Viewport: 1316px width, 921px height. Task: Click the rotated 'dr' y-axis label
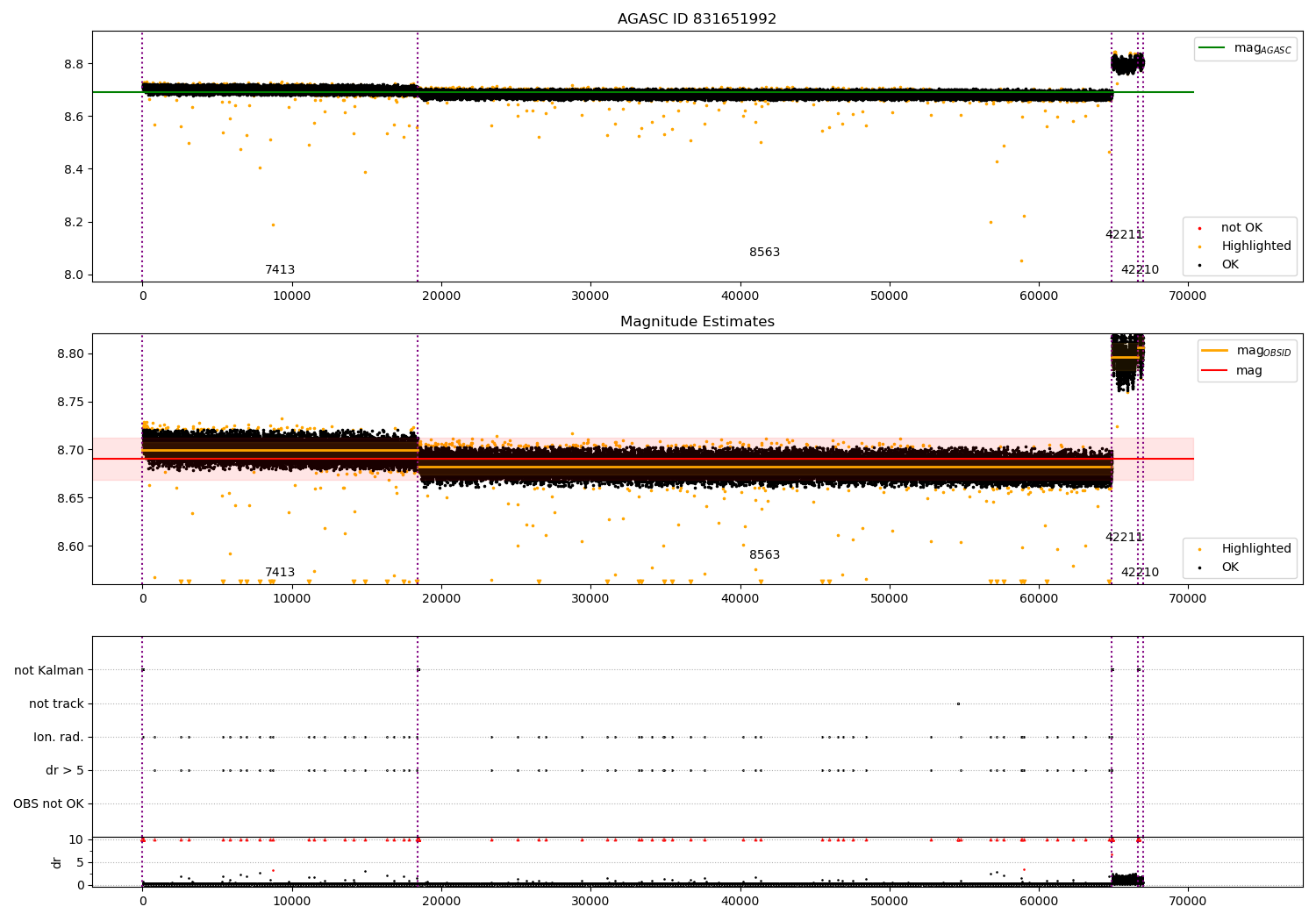tap(57, 862)
